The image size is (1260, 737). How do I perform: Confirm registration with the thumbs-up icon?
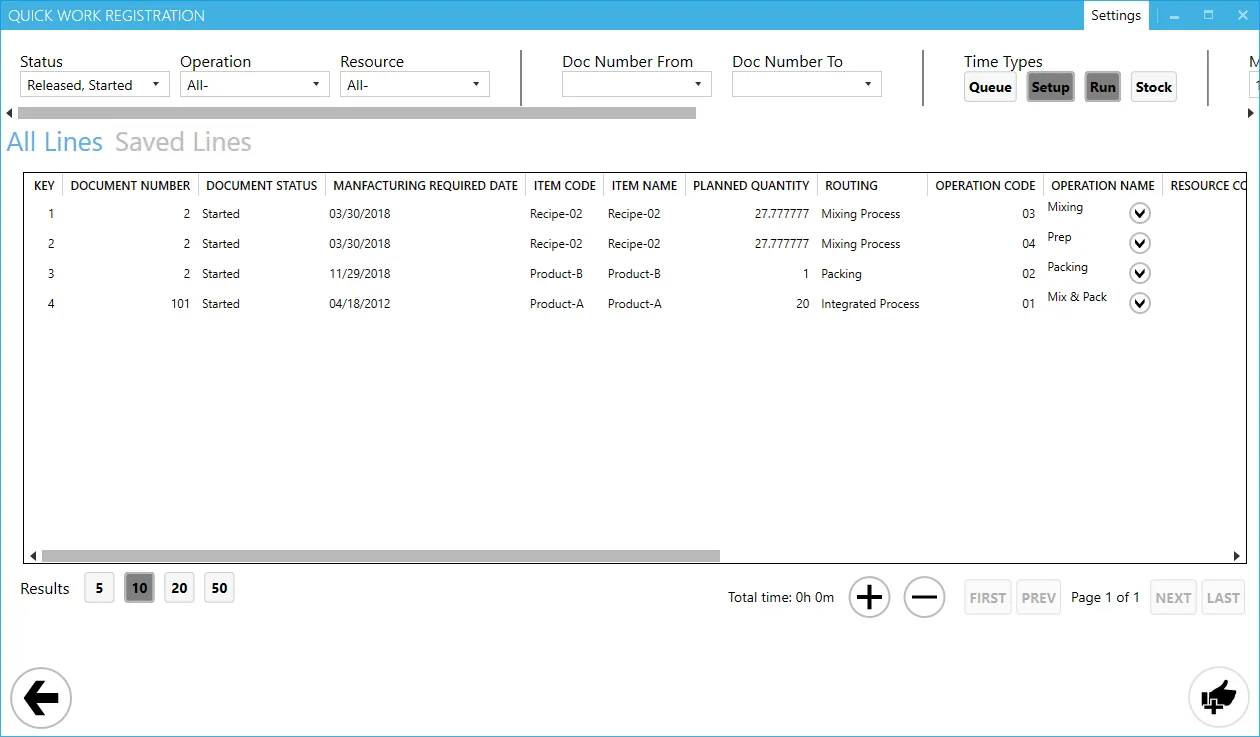coord(1218,697)
